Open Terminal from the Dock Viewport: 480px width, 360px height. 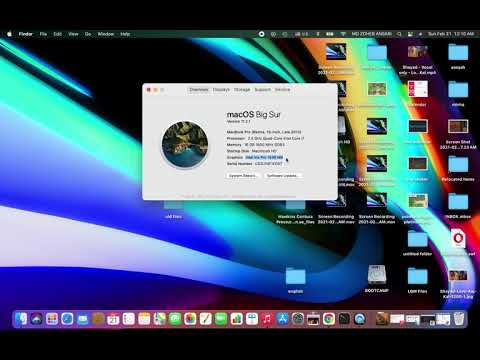(x=344, y=319)
